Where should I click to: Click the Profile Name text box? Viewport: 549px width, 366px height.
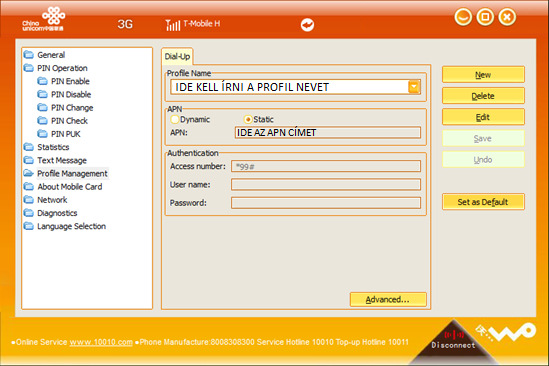click(289, 87)
